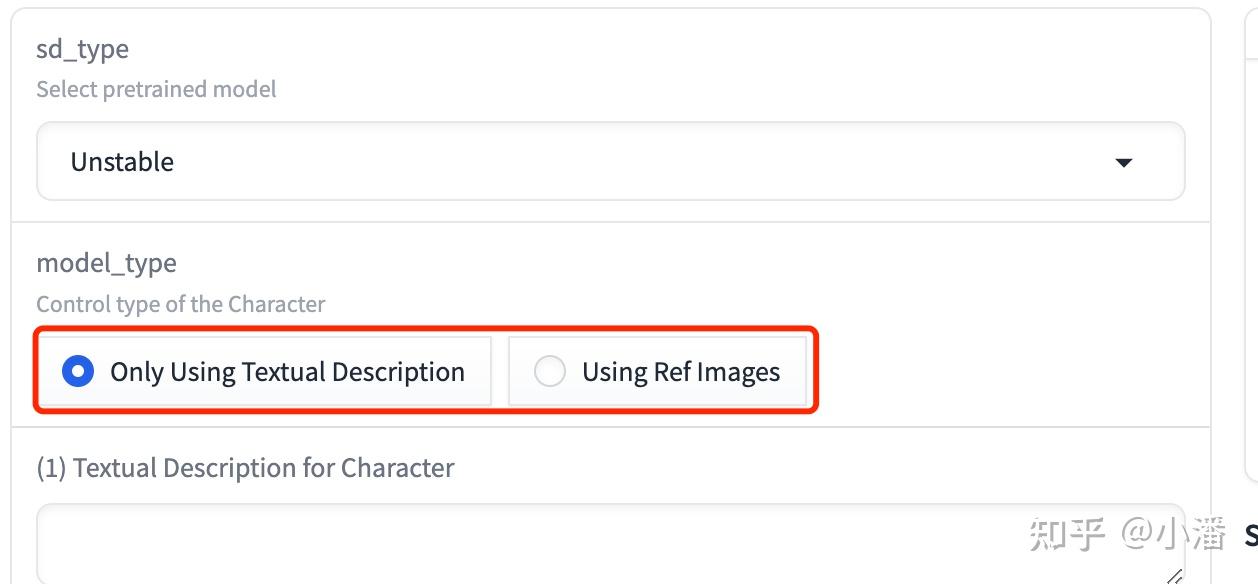The image size is (1258, 584).
Task: Select Only Using Textual Description option
Action: tap(266, 371)
